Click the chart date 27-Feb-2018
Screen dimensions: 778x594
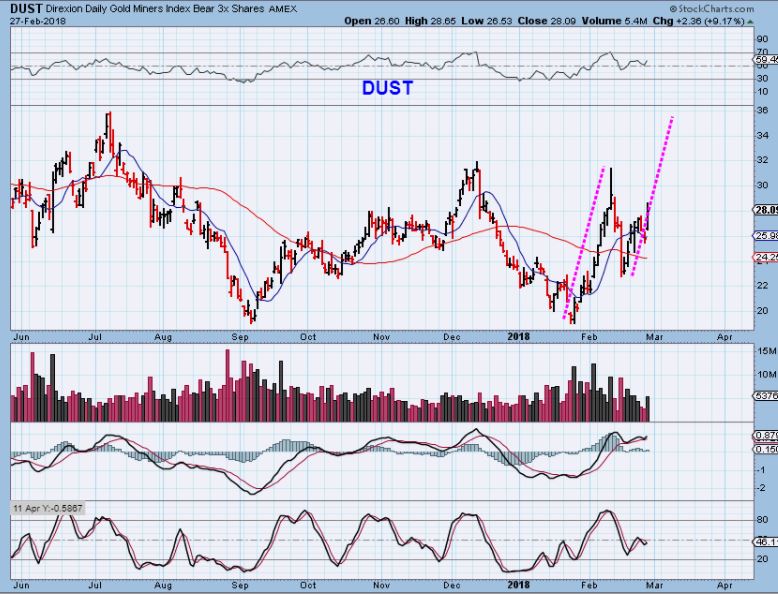(x=38, y=21)
